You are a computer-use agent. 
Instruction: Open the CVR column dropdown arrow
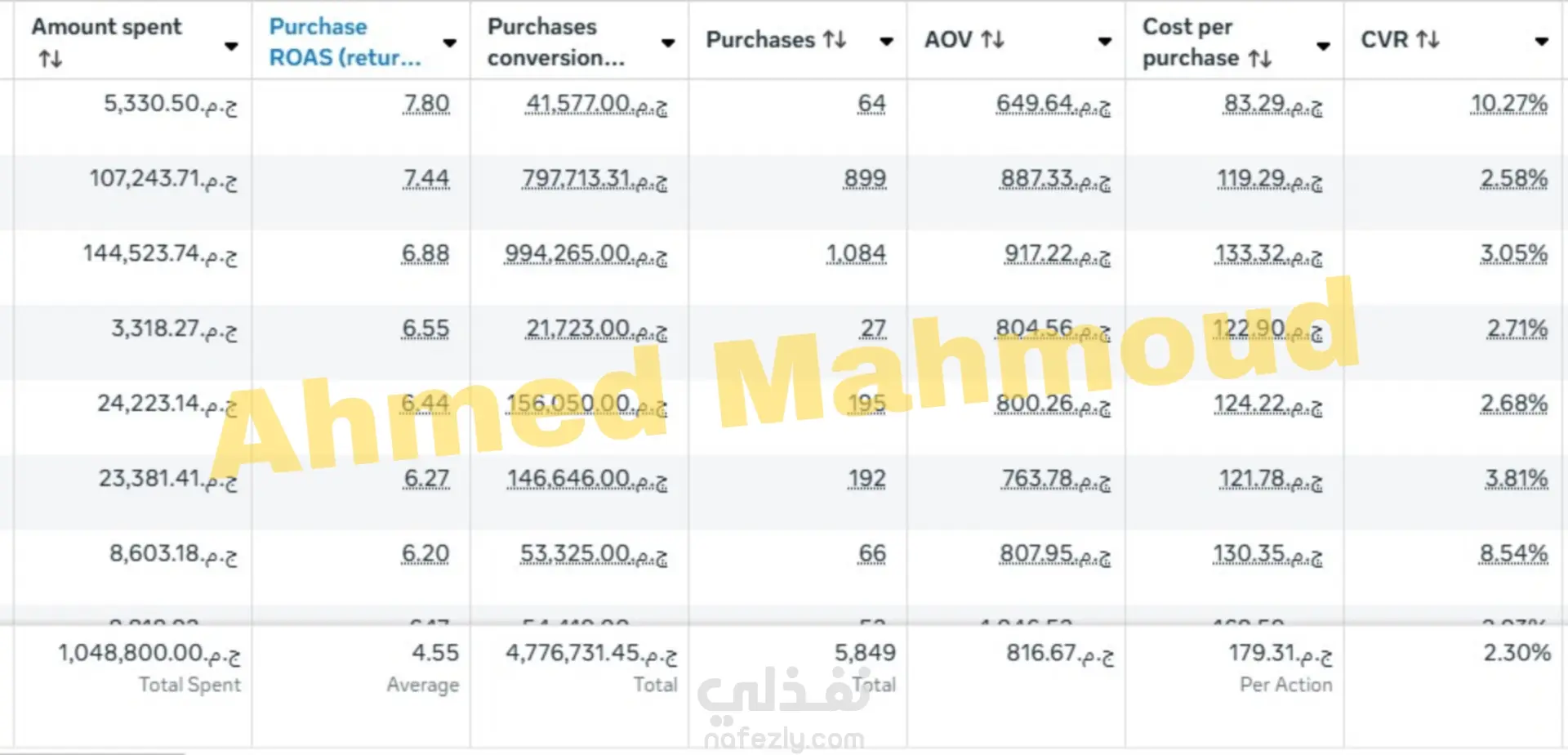(1541, 41)
